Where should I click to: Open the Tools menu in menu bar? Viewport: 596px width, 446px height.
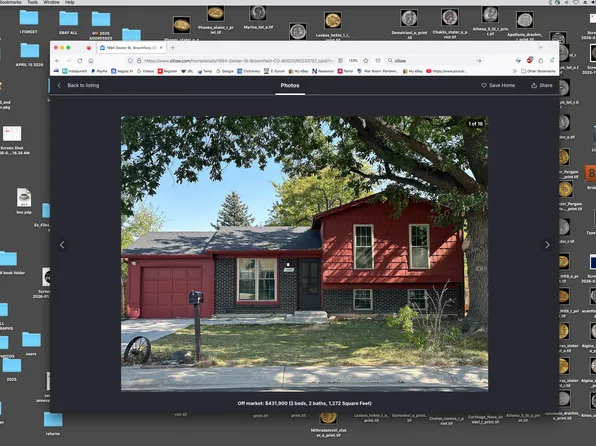point(32,2)
